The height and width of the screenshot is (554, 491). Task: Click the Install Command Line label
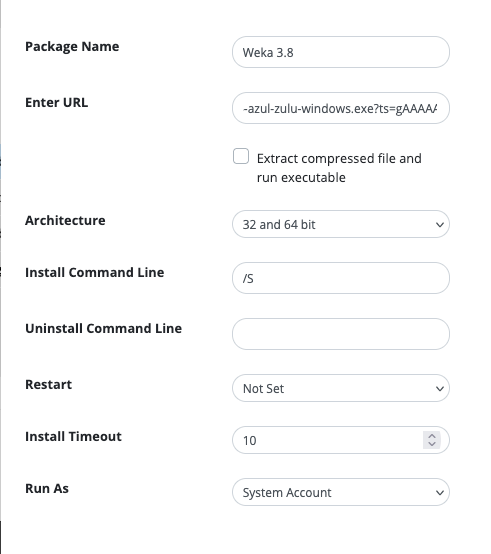[x=95, y=272]
